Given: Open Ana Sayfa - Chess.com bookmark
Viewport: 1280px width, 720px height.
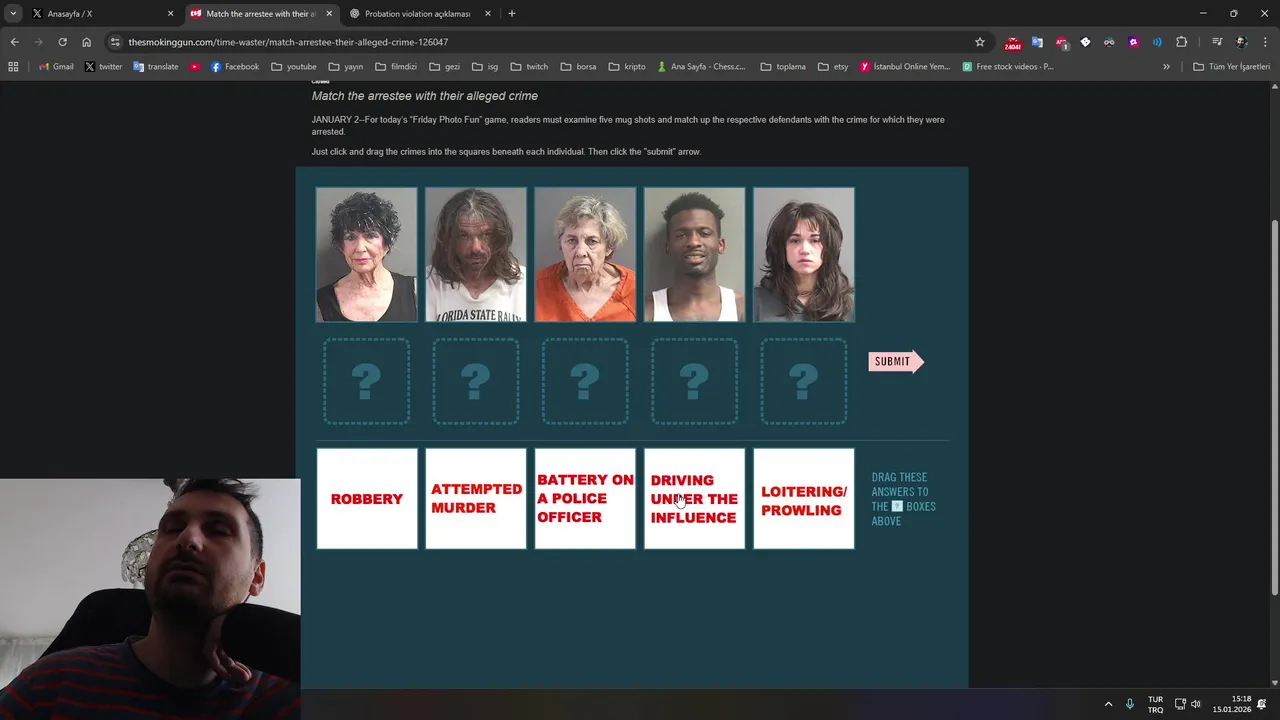Looking at the screenshot, I should pos(701,67).
